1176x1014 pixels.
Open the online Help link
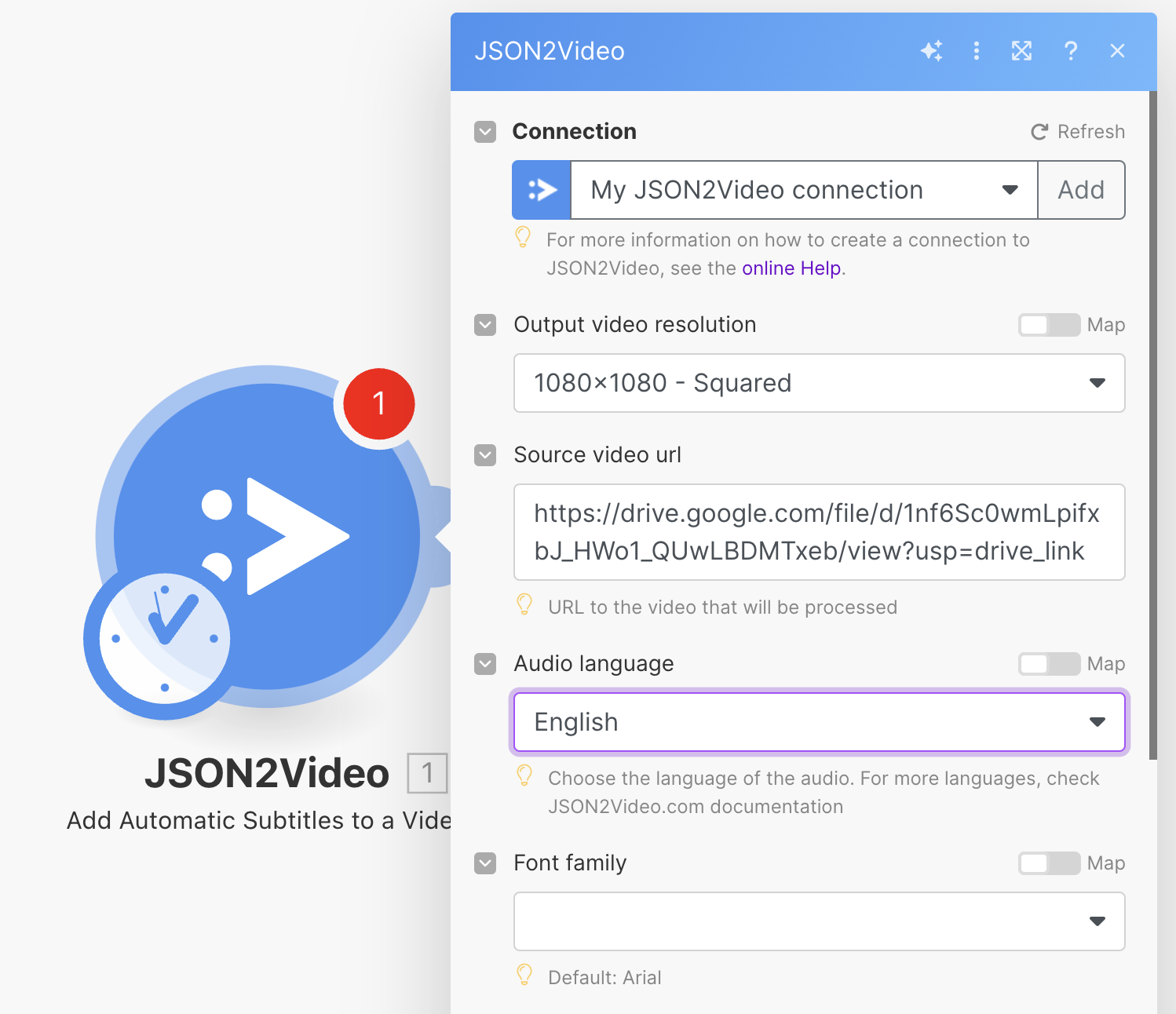tap(791, 268)
